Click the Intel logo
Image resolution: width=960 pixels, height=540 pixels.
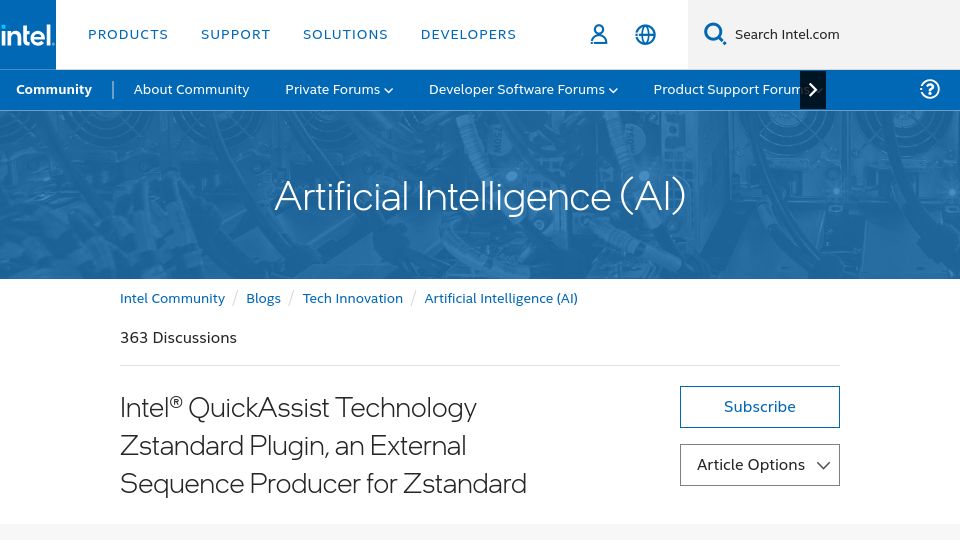[28, 35]
